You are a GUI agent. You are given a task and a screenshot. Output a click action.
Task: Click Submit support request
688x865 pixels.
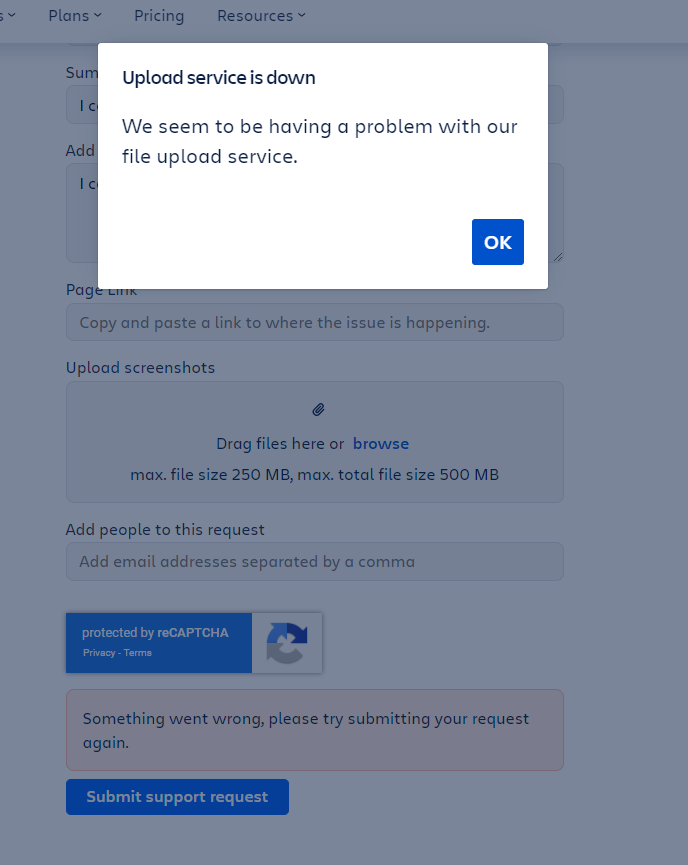point(177,796)
